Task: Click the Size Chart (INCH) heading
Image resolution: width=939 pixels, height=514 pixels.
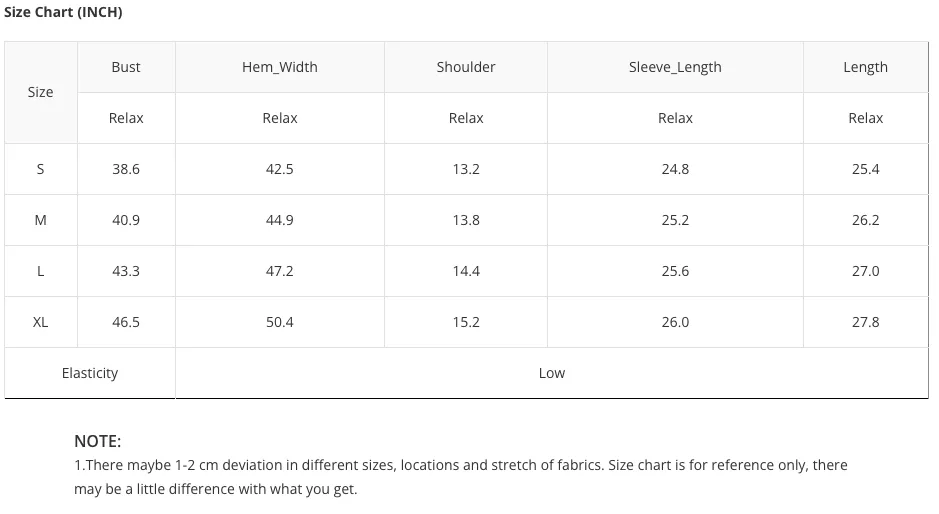Action: (x=63, y=12)
